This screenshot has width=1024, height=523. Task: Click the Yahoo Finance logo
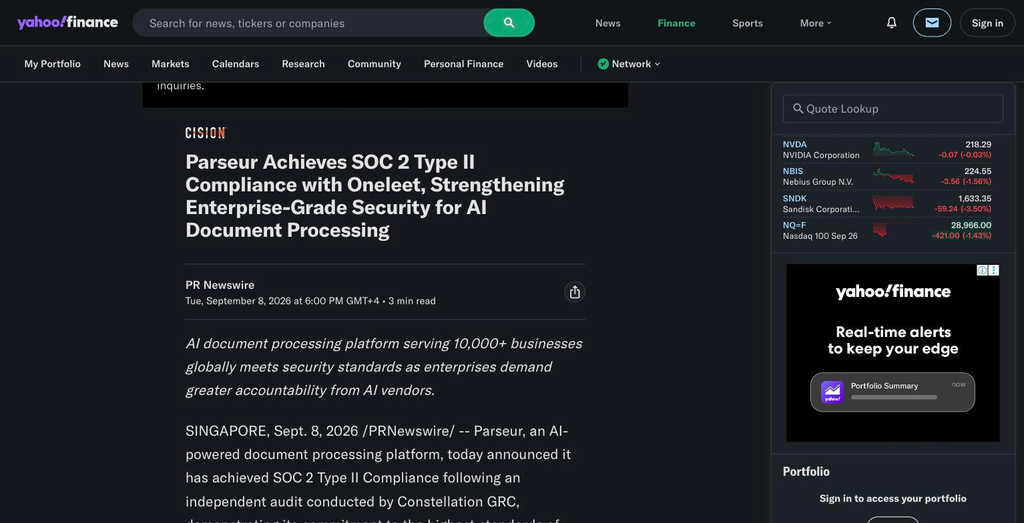pyautogui.click(x=67, y=23)
